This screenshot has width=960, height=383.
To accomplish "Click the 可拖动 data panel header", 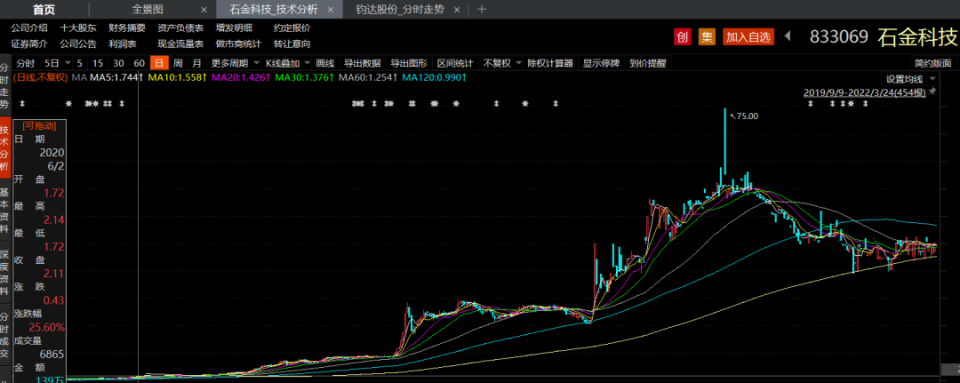I will click(x=39, y=126).
